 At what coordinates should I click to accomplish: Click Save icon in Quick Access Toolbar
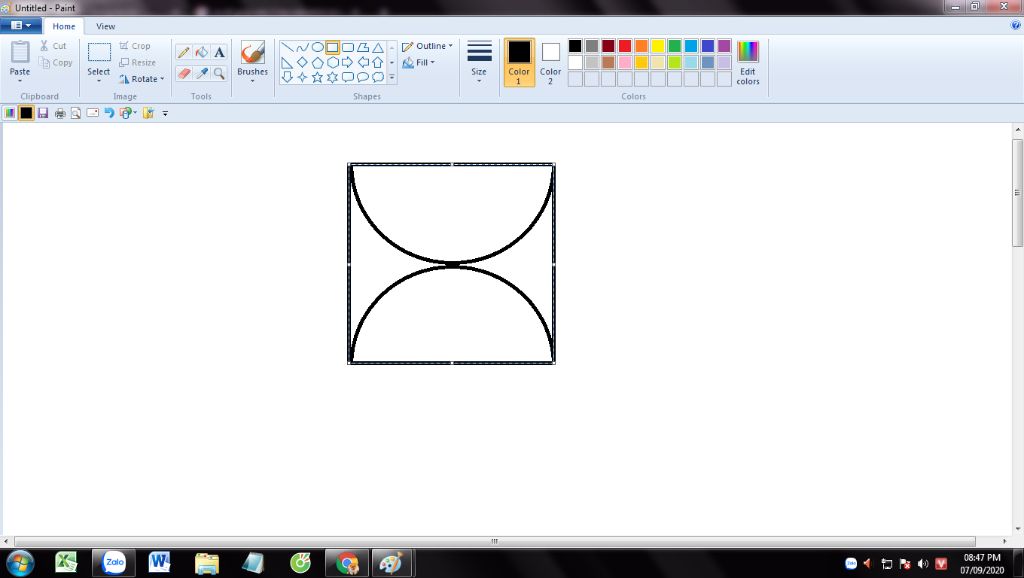pyautogui.click(x=43, y=113)
